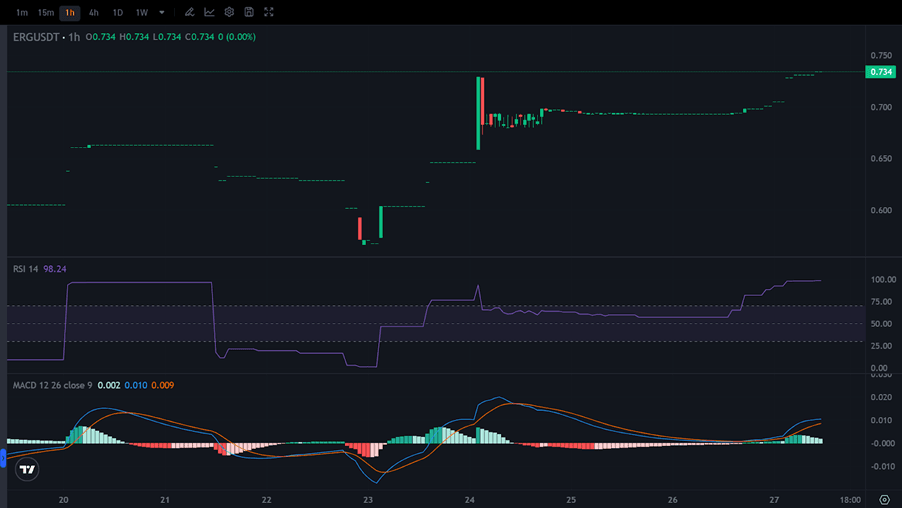
Task: Click the MACD 12 26 close 9 label
Action: coord(52,385)
